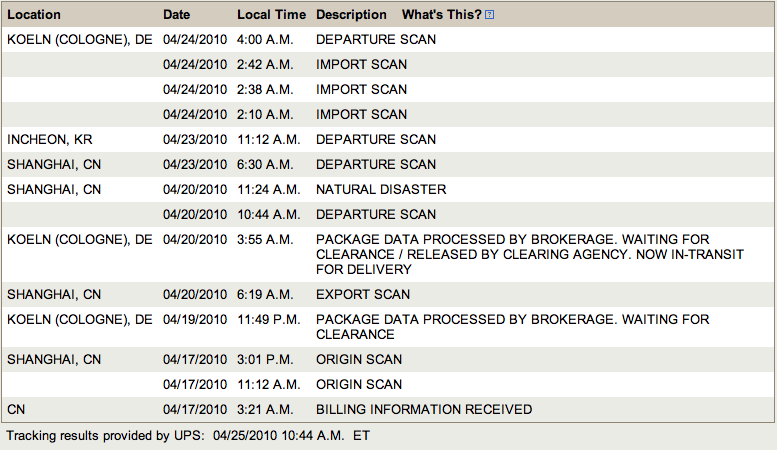Click the 2:10 A.M. IMPORT SCAN row
The width and height of the screenshot is (777, 450).
388,114
